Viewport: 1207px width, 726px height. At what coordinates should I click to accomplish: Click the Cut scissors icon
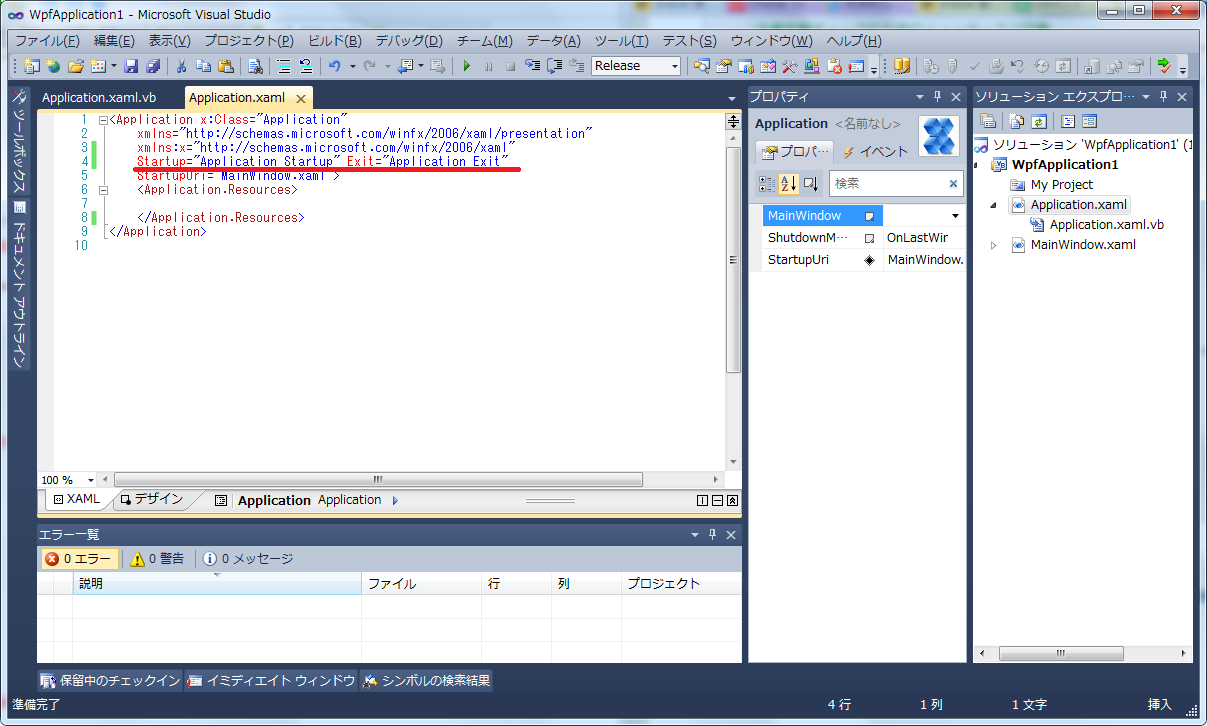coord(181,66)
